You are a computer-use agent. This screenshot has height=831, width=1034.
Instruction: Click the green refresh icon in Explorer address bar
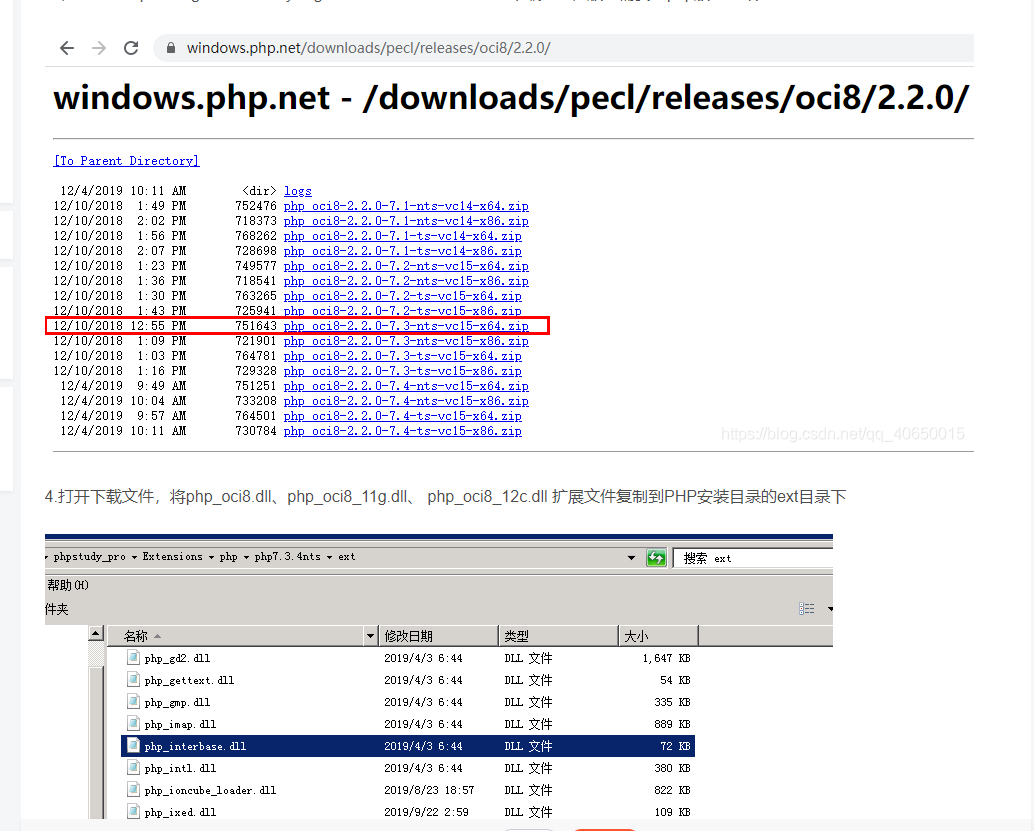656,557
